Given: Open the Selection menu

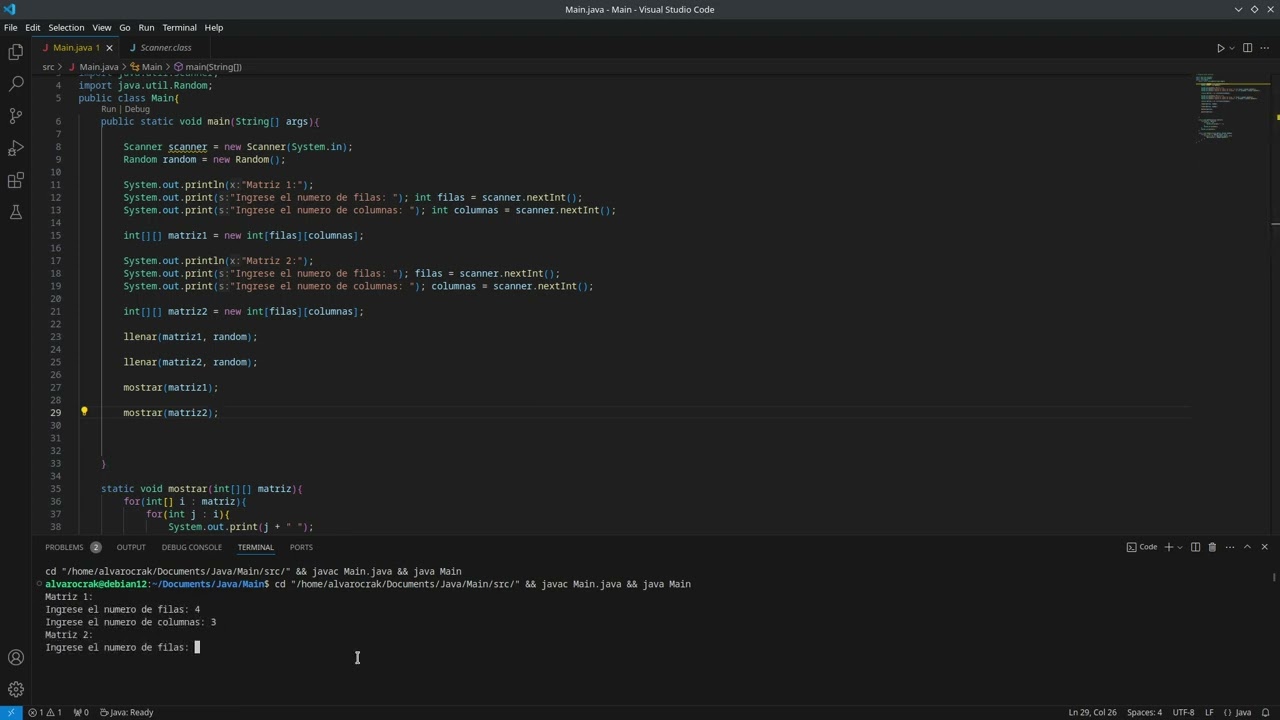Looking at the screenshot, I should (66, 28).
